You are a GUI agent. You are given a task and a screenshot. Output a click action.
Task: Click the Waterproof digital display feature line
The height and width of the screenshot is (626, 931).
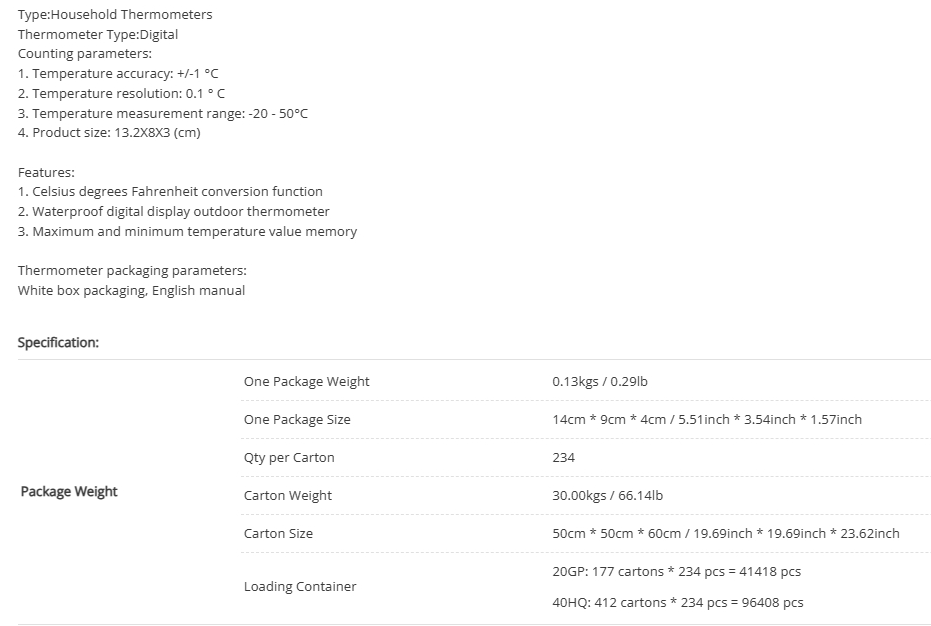pos(173,211)
